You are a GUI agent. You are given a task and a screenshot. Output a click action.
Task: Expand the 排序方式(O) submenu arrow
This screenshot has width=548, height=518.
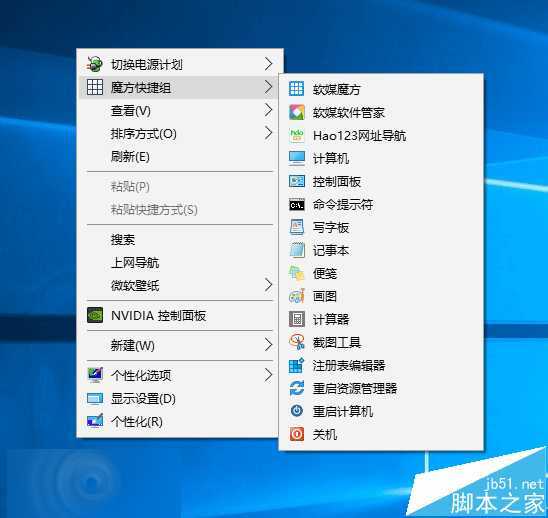pyautogui.click(x=268, y=133)
